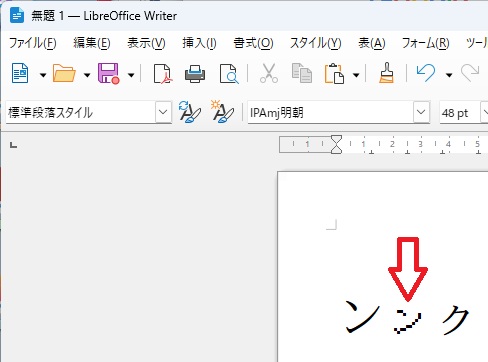Open font name dropdown for IPAmj明朝

(421, 112)
